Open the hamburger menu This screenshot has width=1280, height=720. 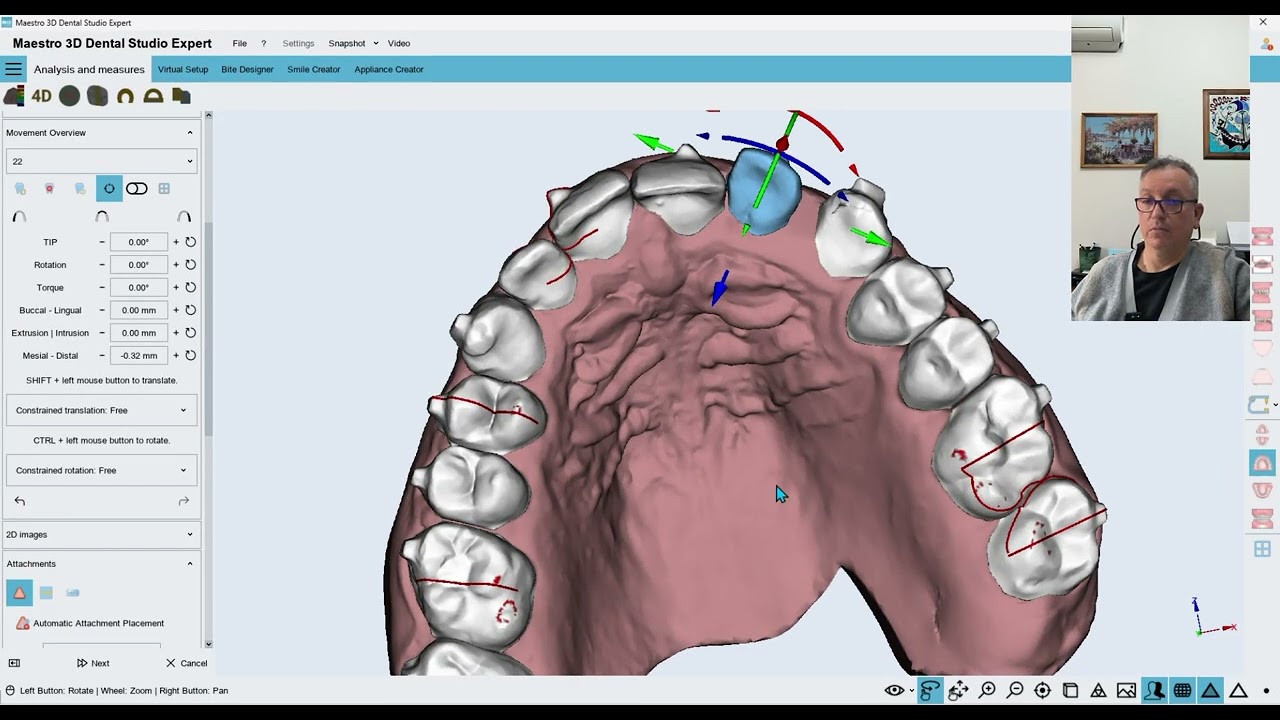tap(13, 69)
